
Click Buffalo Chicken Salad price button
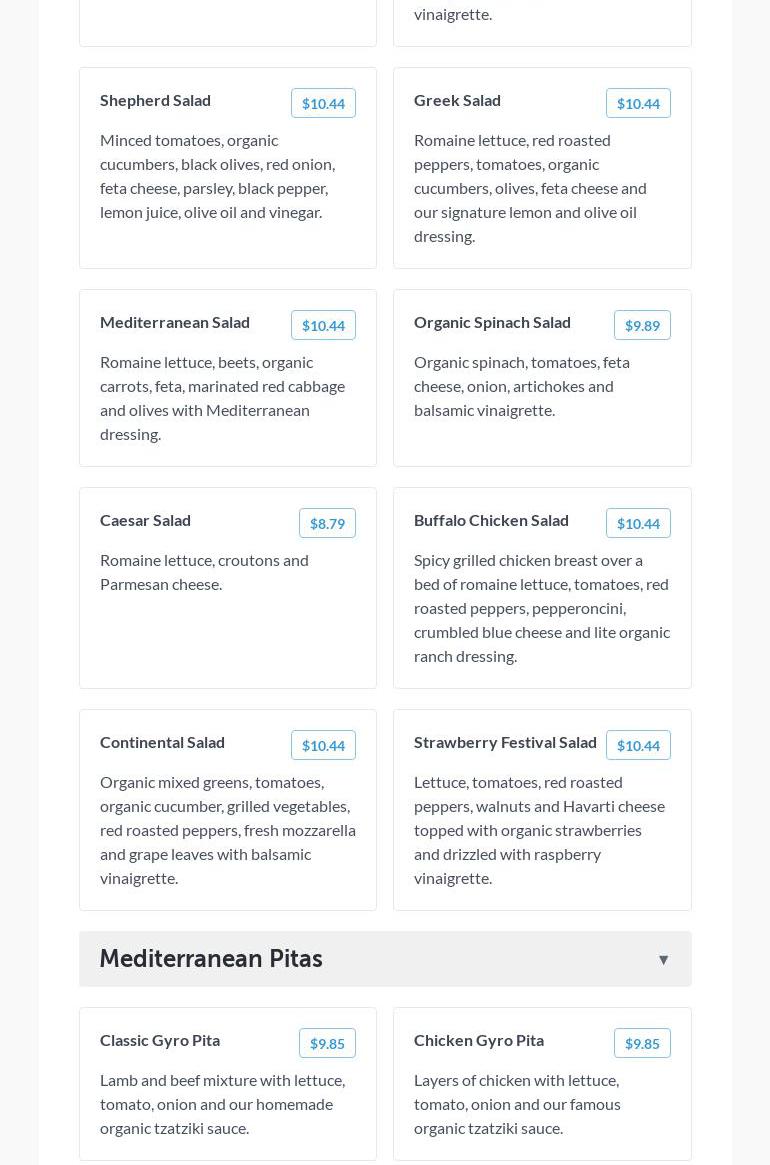click(638, 523)
